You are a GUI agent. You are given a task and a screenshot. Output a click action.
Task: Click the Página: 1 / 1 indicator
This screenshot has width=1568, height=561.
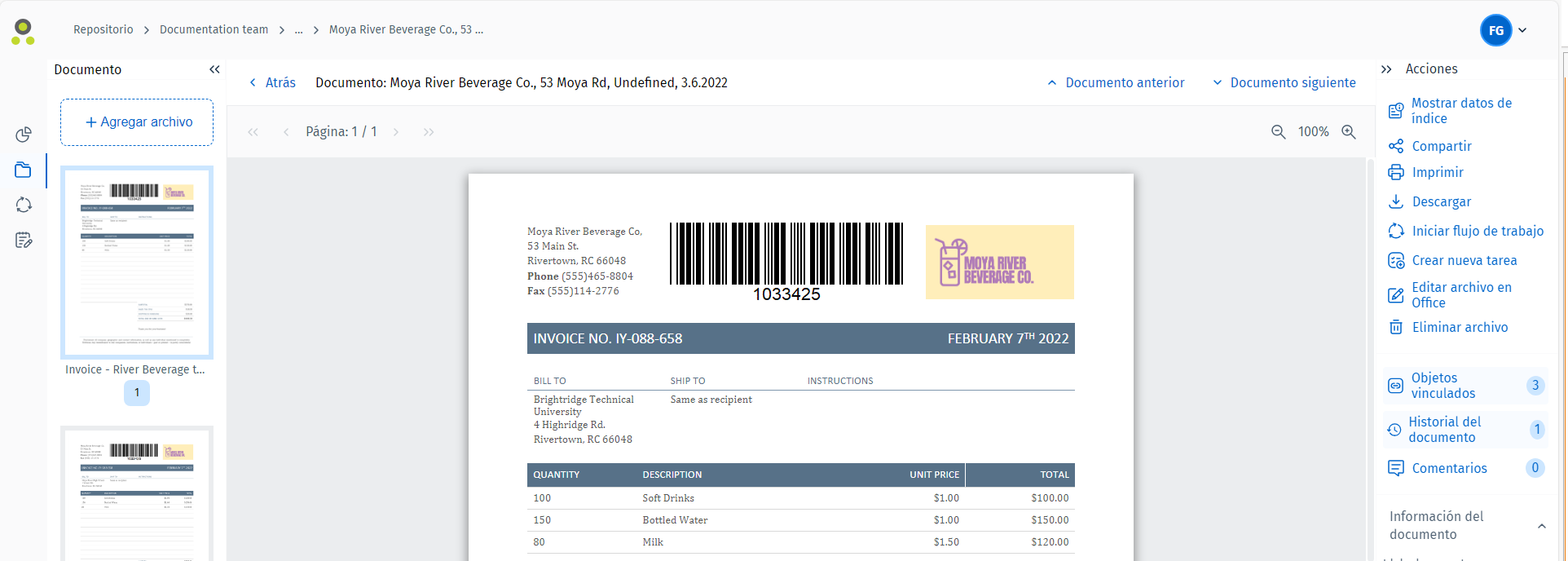(x=341, y=132)
